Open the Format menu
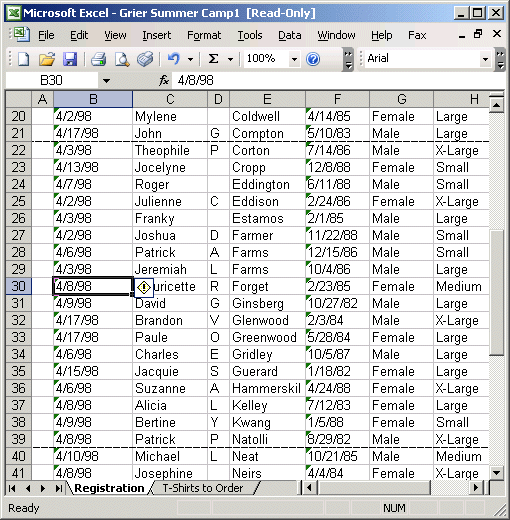 coord(204,35)
